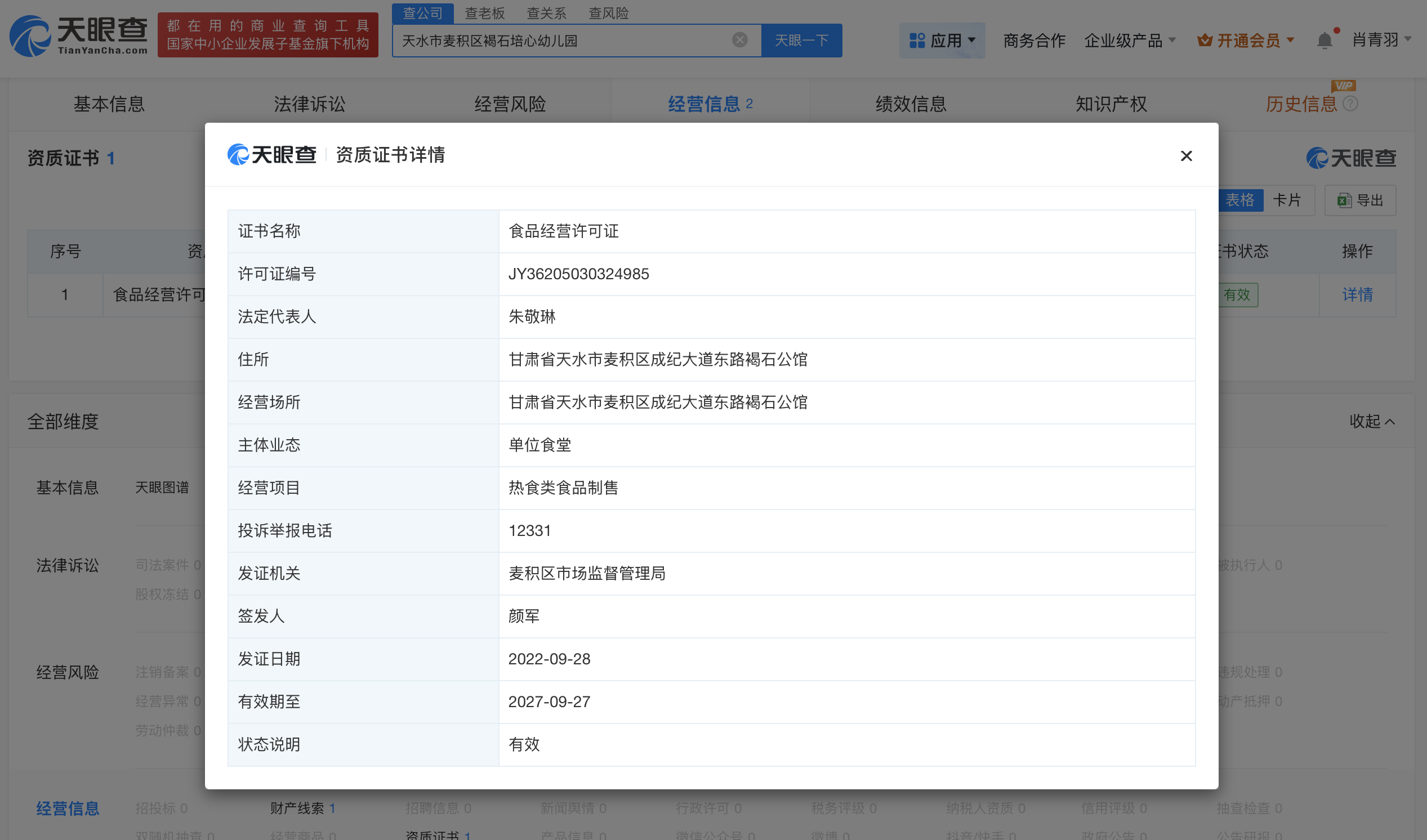
Task: Select the 查老板 search tab
Action: [484, 12]
